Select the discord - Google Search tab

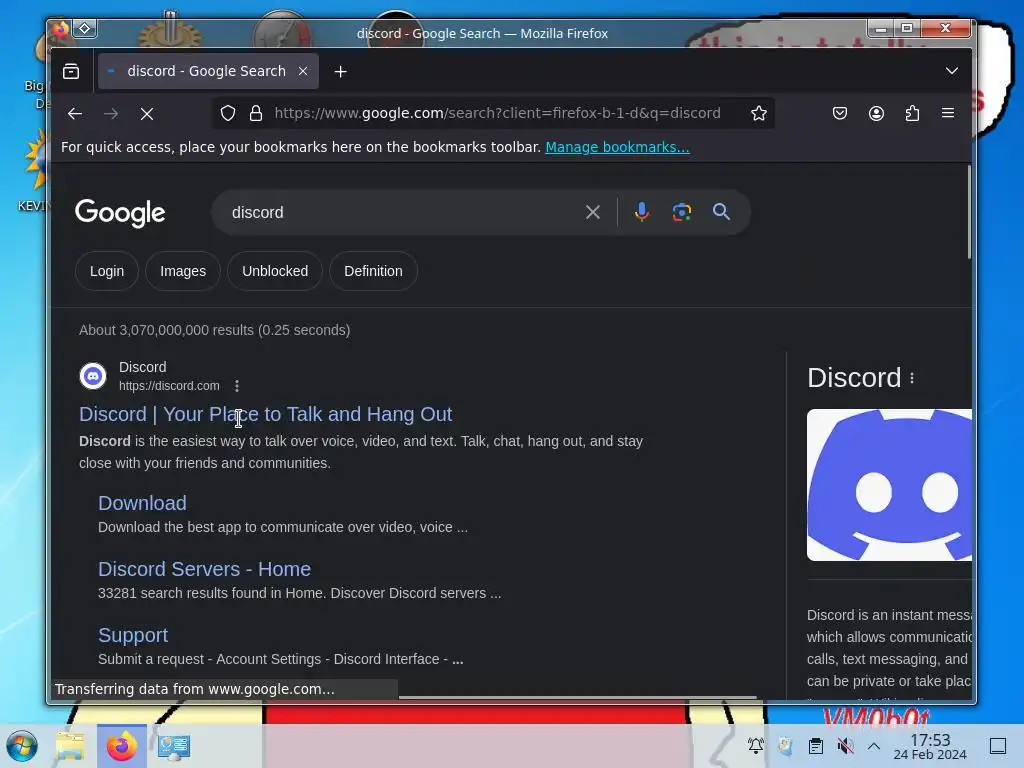pyautogui.click(x=206, y=71)
